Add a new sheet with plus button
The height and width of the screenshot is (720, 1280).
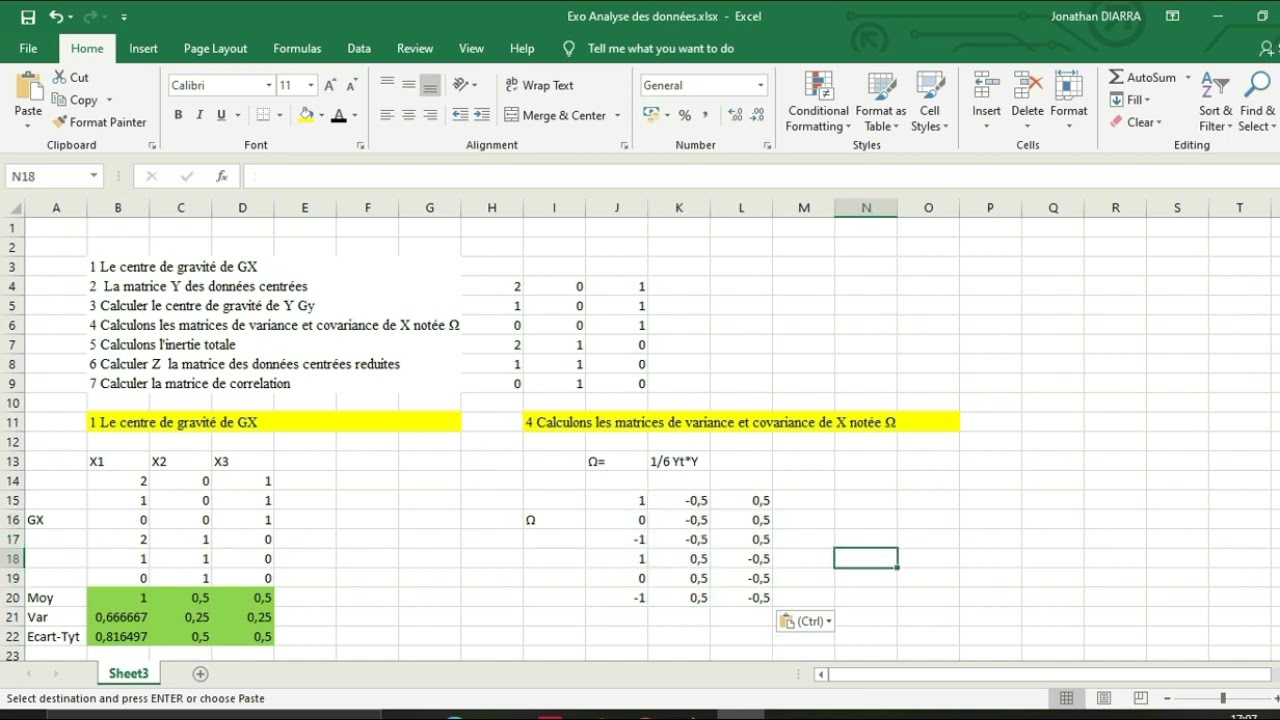click(200, 674)
